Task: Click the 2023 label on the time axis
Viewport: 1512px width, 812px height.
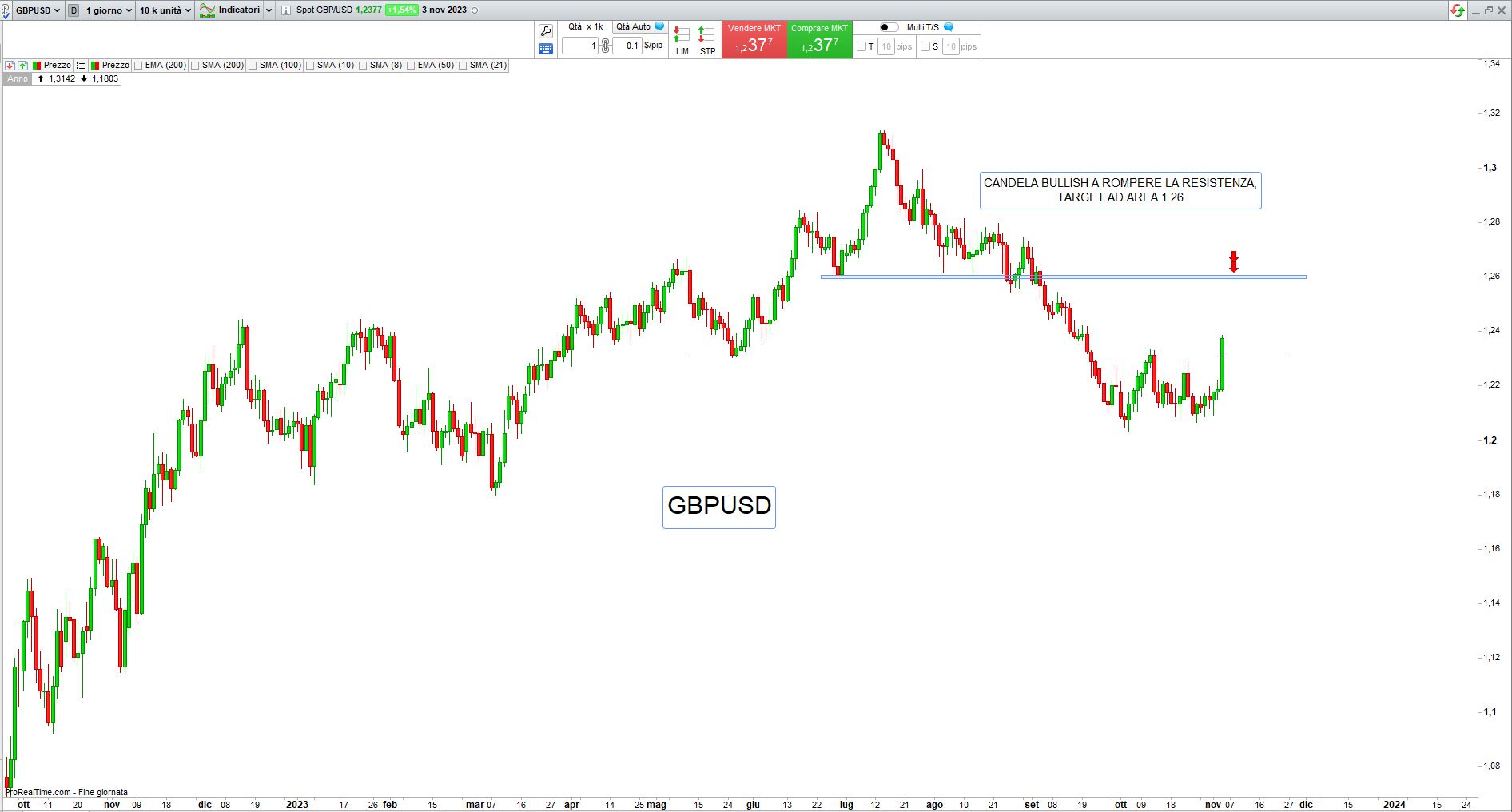Action: point(297,805)
